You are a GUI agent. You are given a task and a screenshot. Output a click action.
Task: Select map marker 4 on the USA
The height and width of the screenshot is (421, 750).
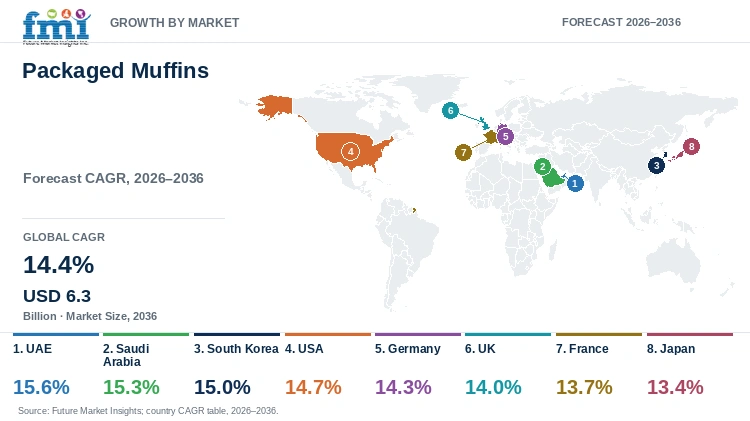click(350, 152)
